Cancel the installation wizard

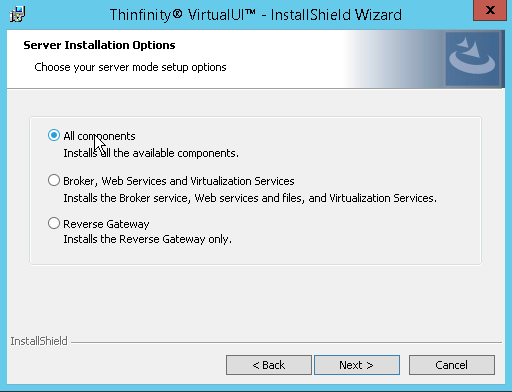[452, 365]
